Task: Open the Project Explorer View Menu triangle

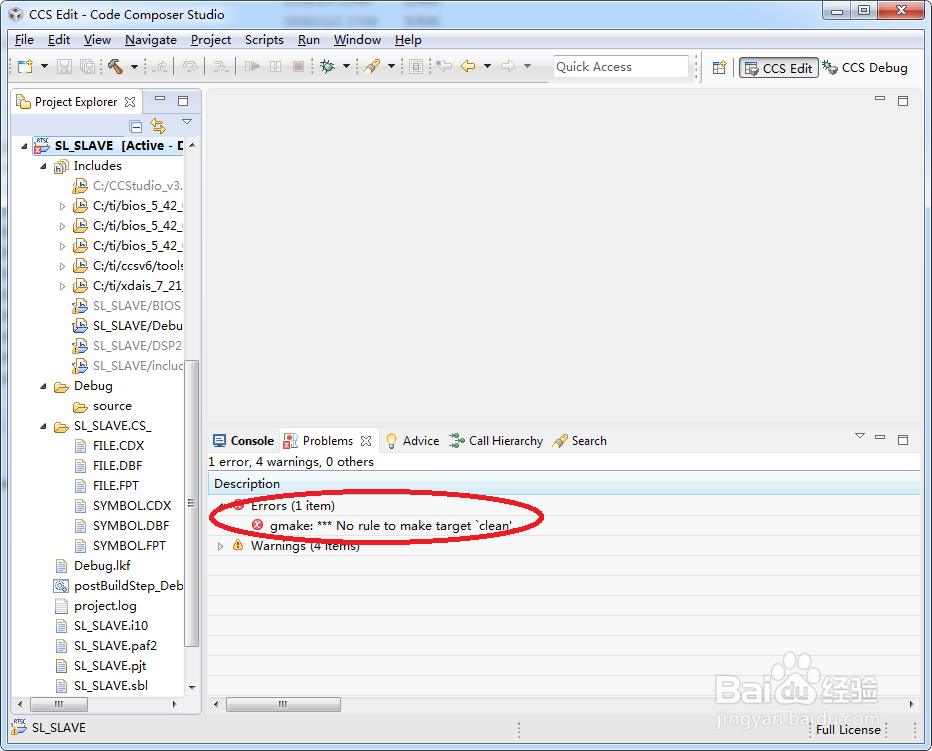Action: pos(187,122)
